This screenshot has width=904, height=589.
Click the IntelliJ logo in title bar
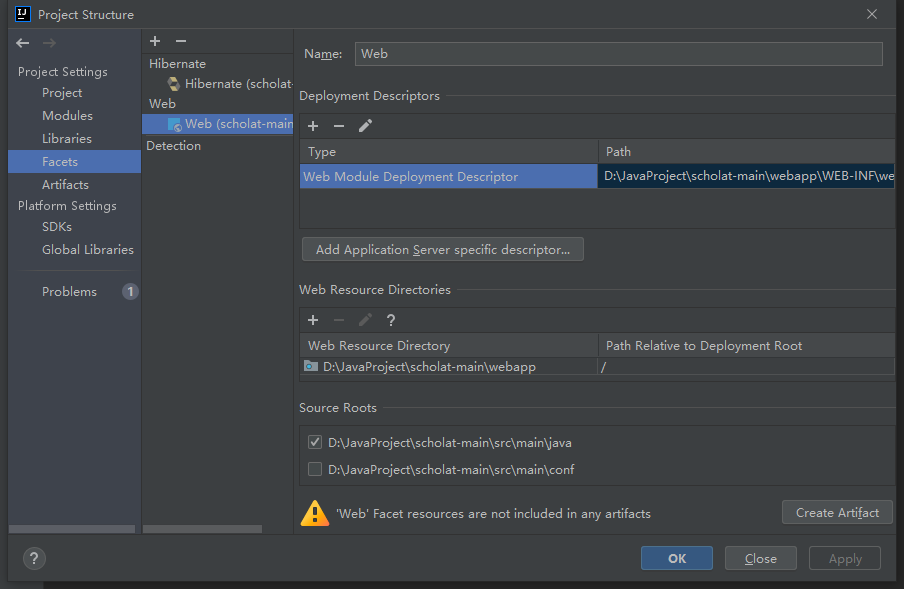[22, 14]
